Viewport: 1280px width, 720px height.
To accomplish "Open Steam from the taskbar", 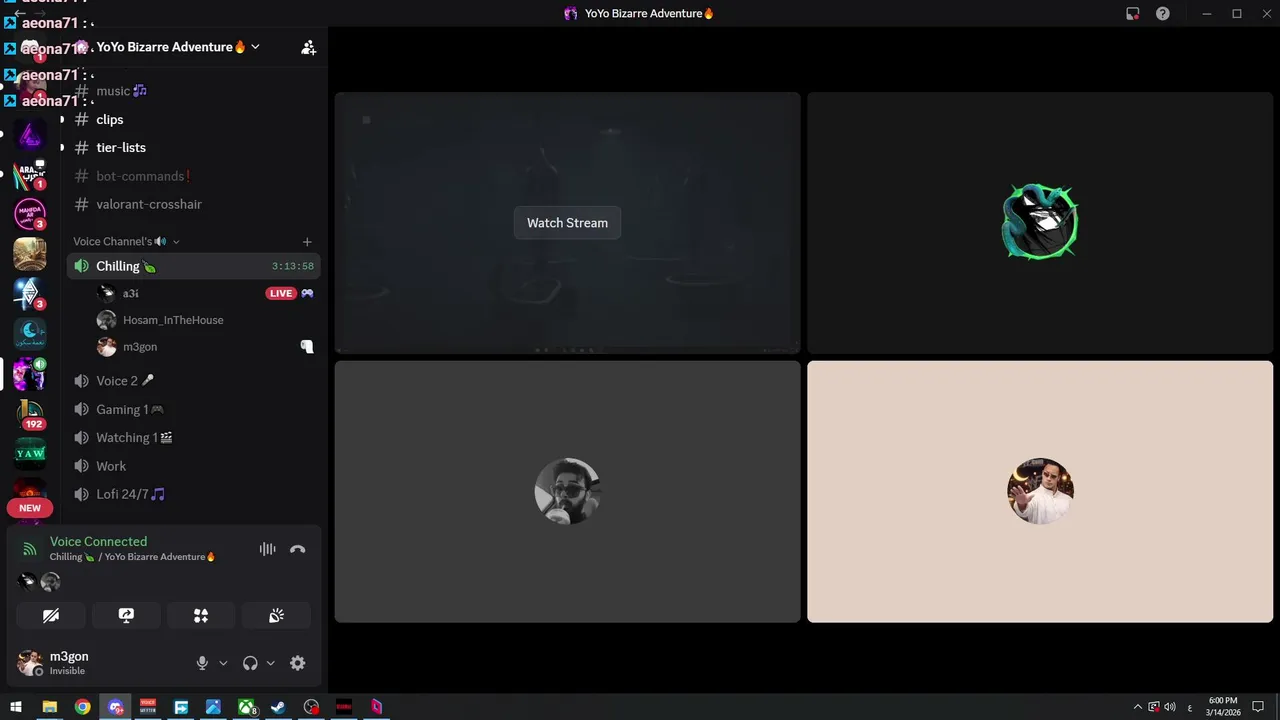I will click(x=279, y=707).
